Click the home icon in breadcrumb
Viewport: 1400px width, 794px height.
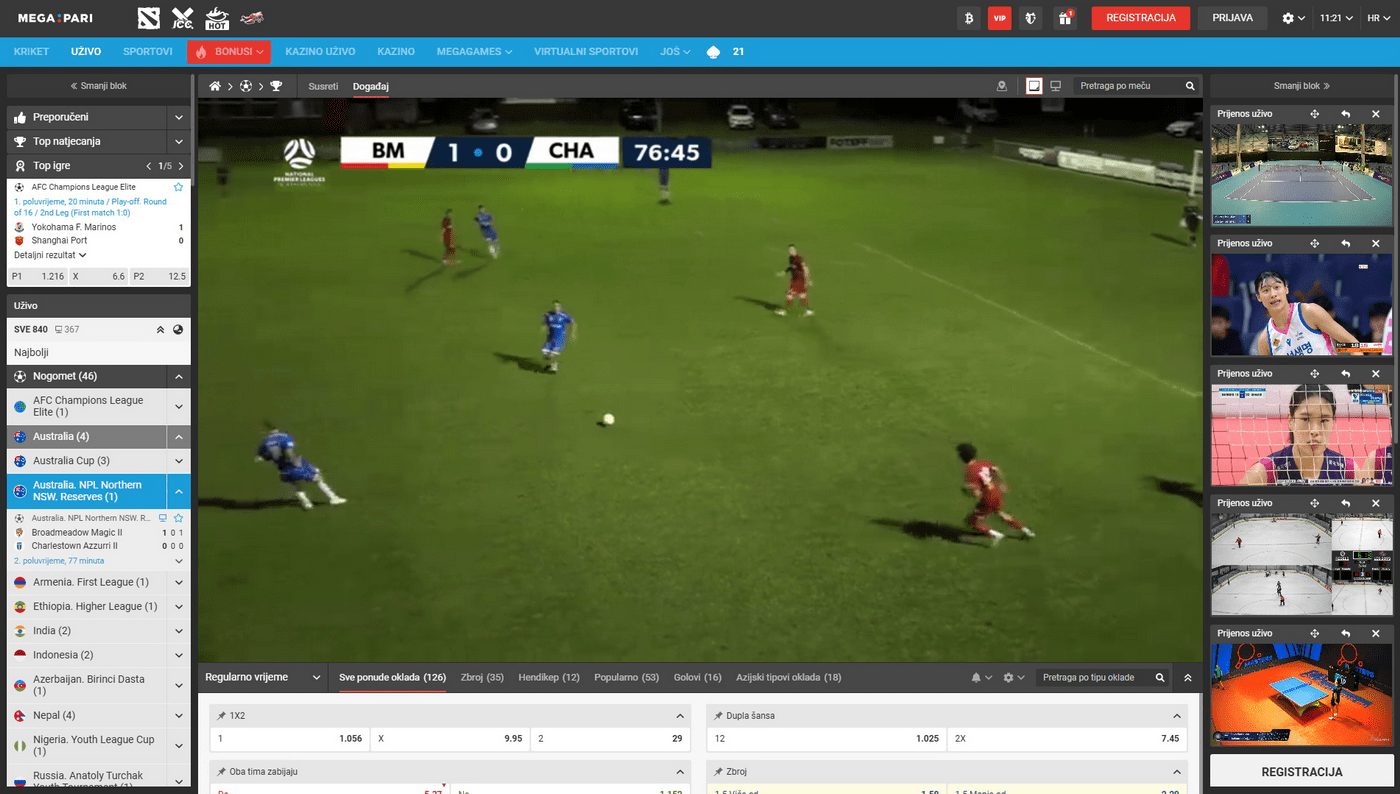point(214,87)
